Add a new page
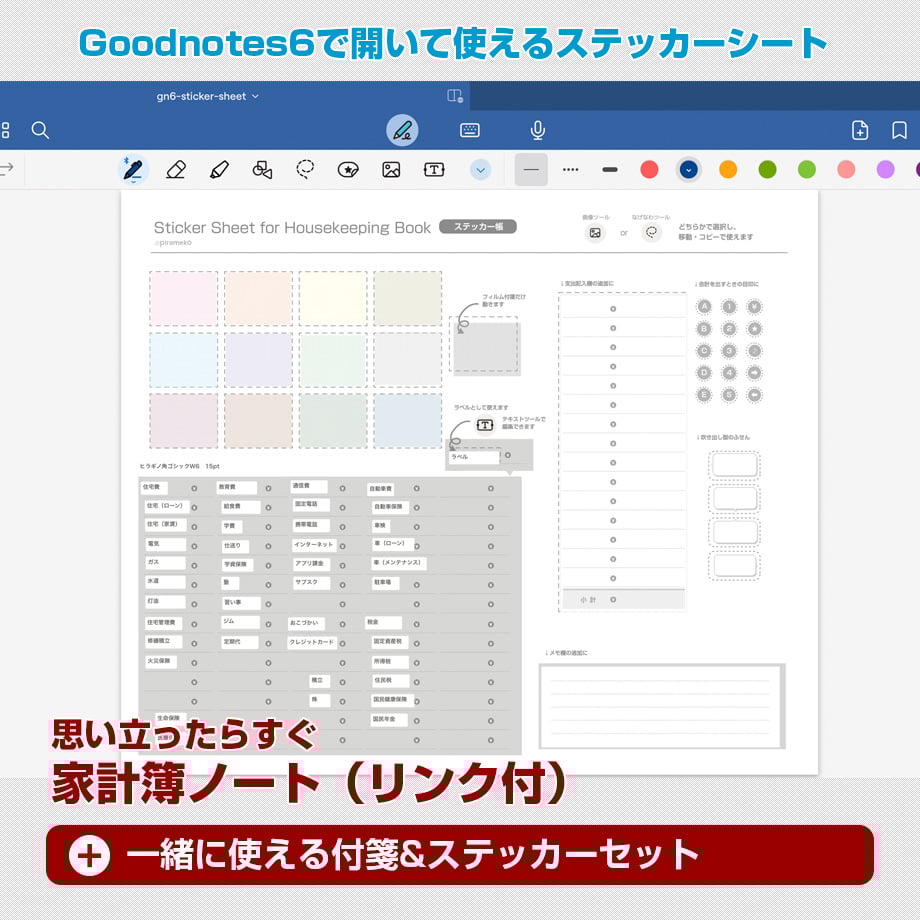The height and width of the screenshot is (920, 920). 860,130
